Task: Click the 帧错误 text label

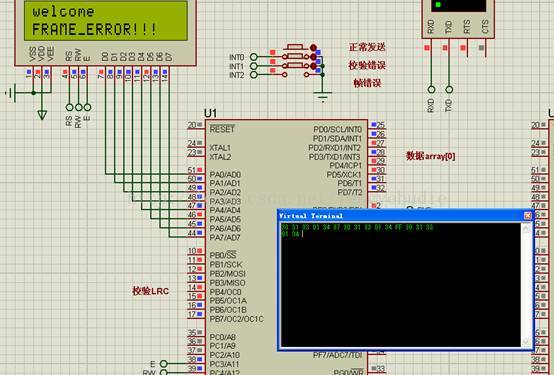Action: pyautogui.click(x=367, y=83)
